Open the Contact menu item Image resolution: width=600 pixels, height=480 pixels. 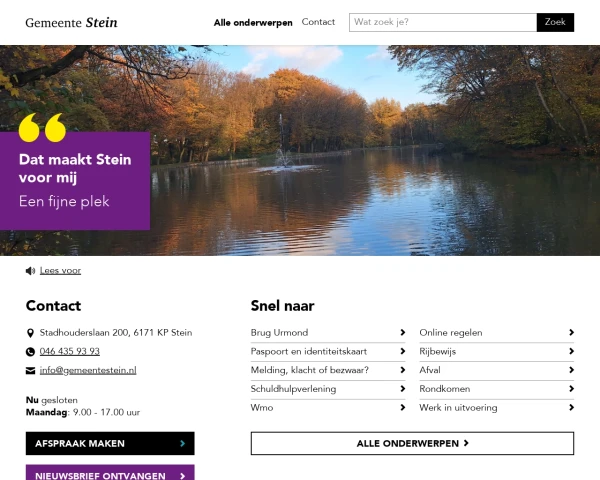coord(318,22)
